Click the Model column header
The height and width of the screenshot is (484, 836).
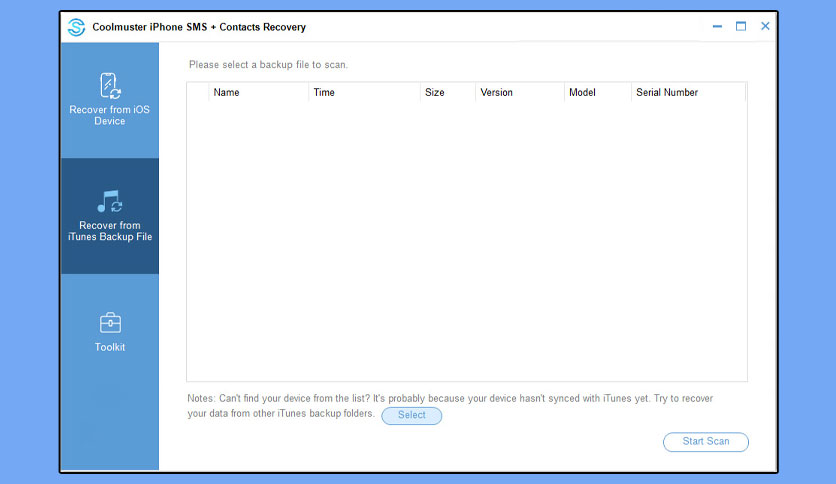pos(598,92)
